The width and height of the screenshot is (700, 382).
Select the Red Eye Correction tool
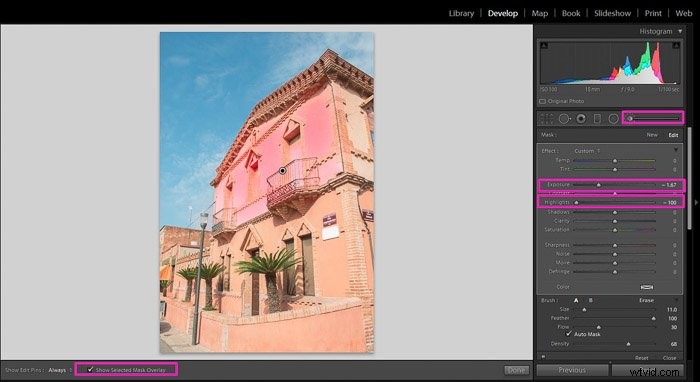click(581, 119)
